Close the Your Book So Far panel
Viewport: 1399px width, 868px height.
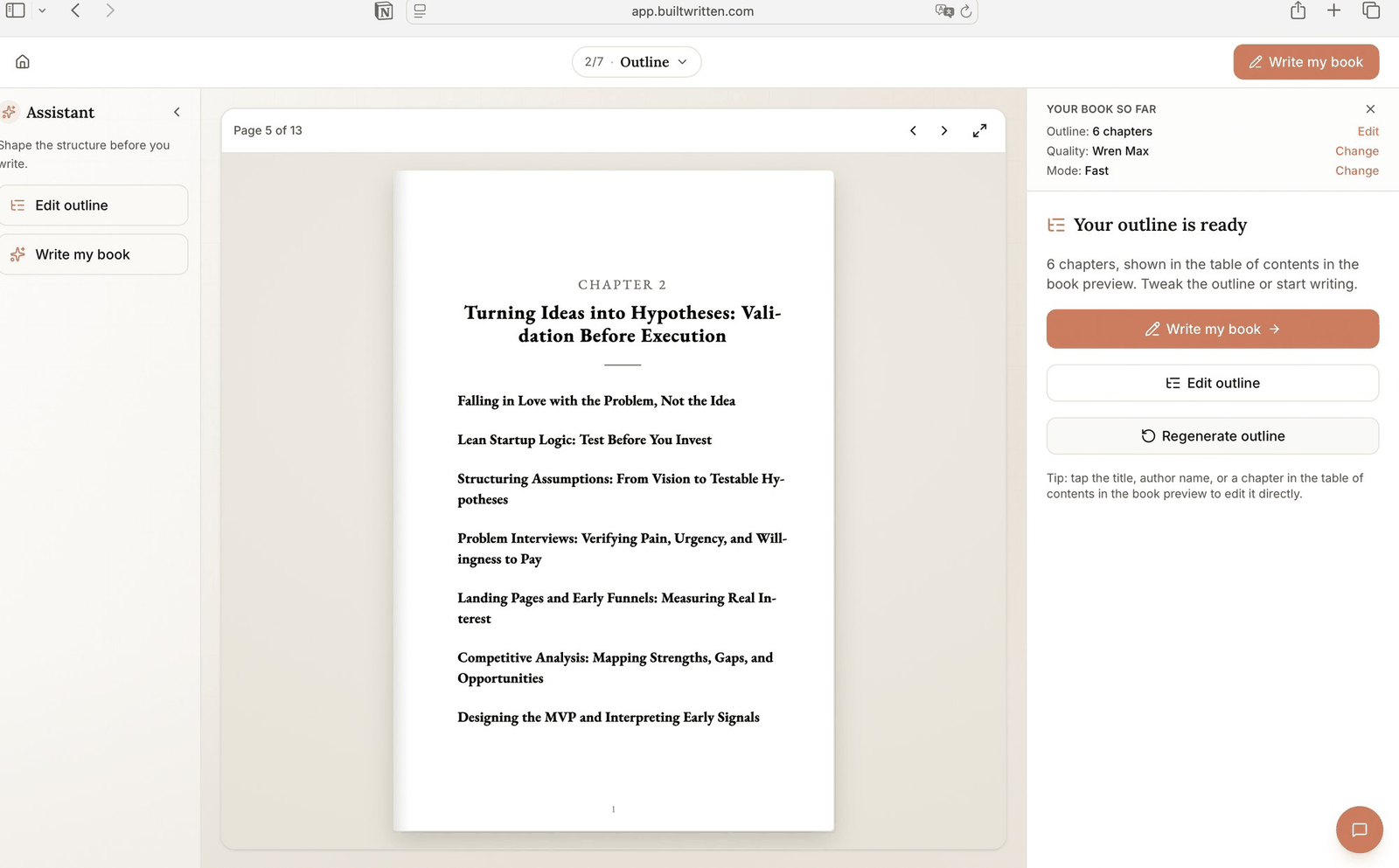(1370, 109)
